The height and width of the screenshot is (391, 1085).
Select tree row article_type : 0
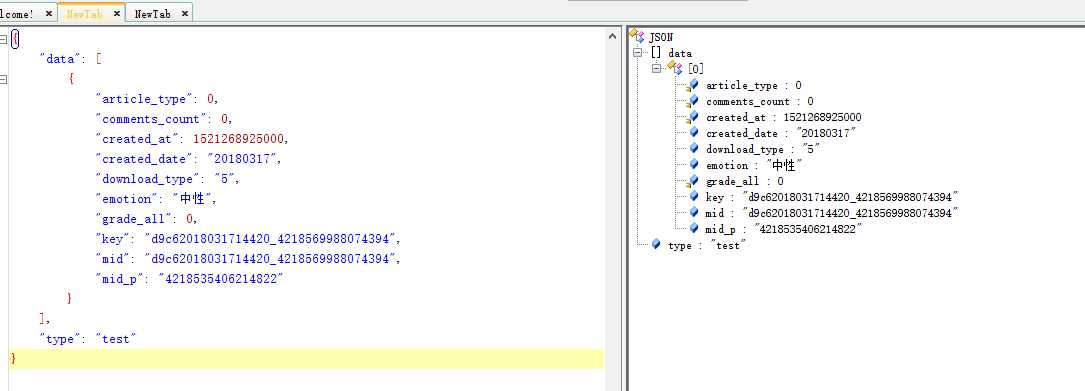click(754, 85)
